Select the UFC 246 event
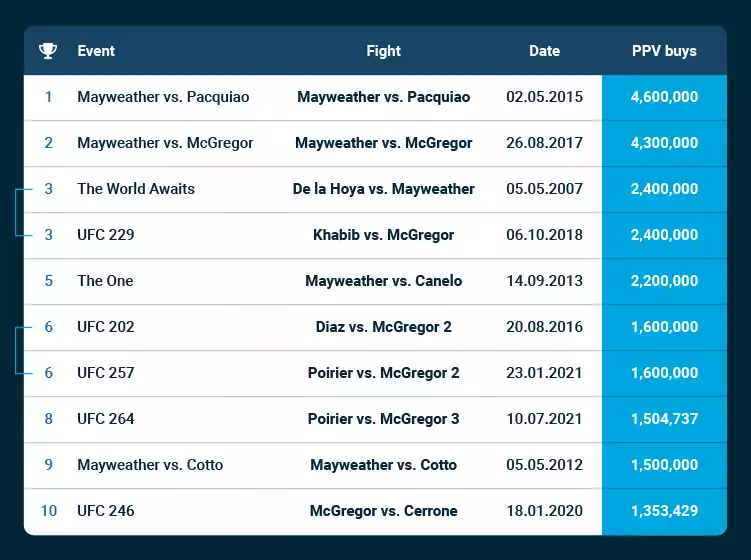Viewport: 751px width, 560px height. [x=106, y=511]
